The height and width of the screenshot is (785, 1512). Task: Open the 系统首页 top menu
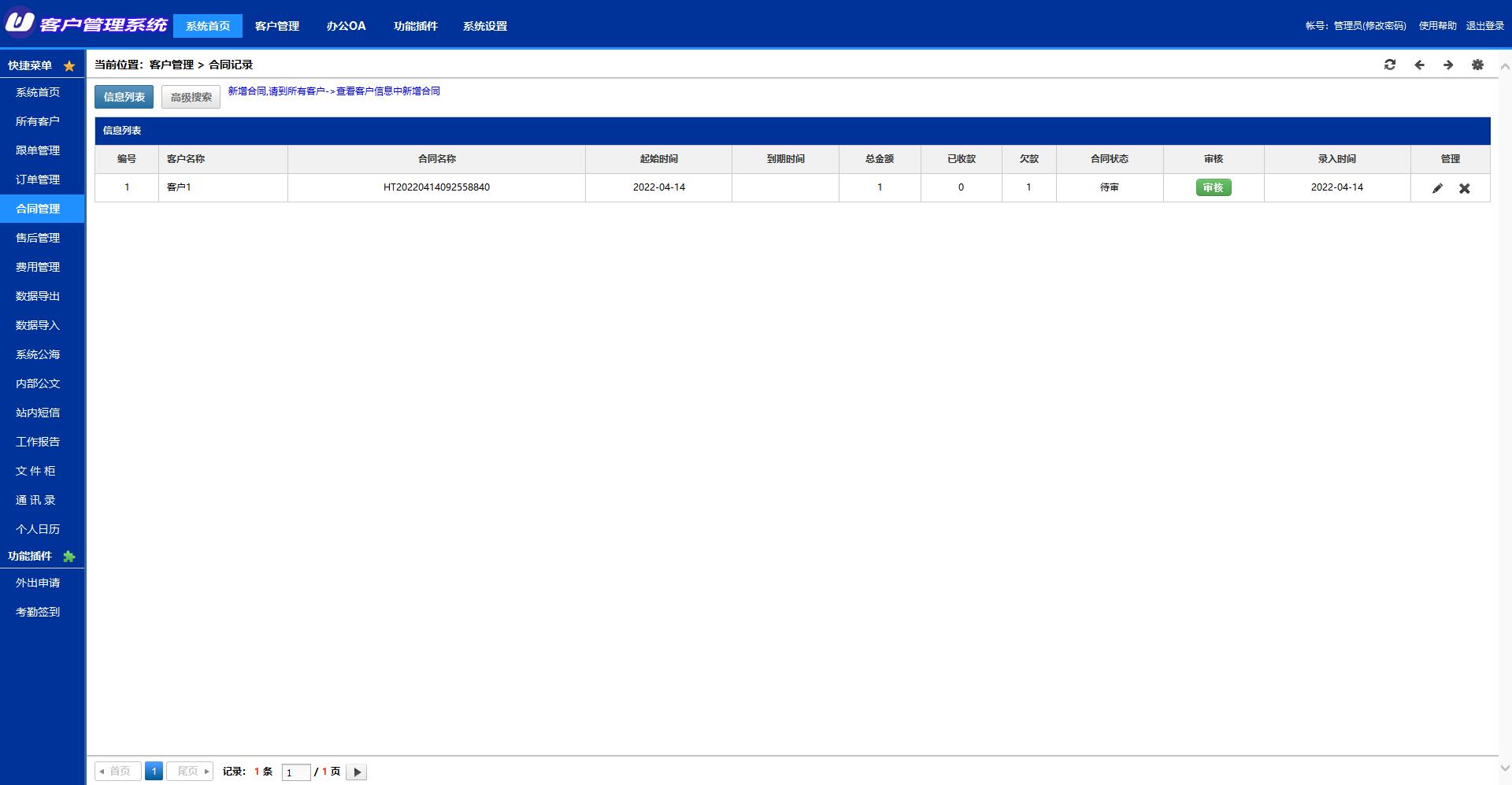point(208,26)
